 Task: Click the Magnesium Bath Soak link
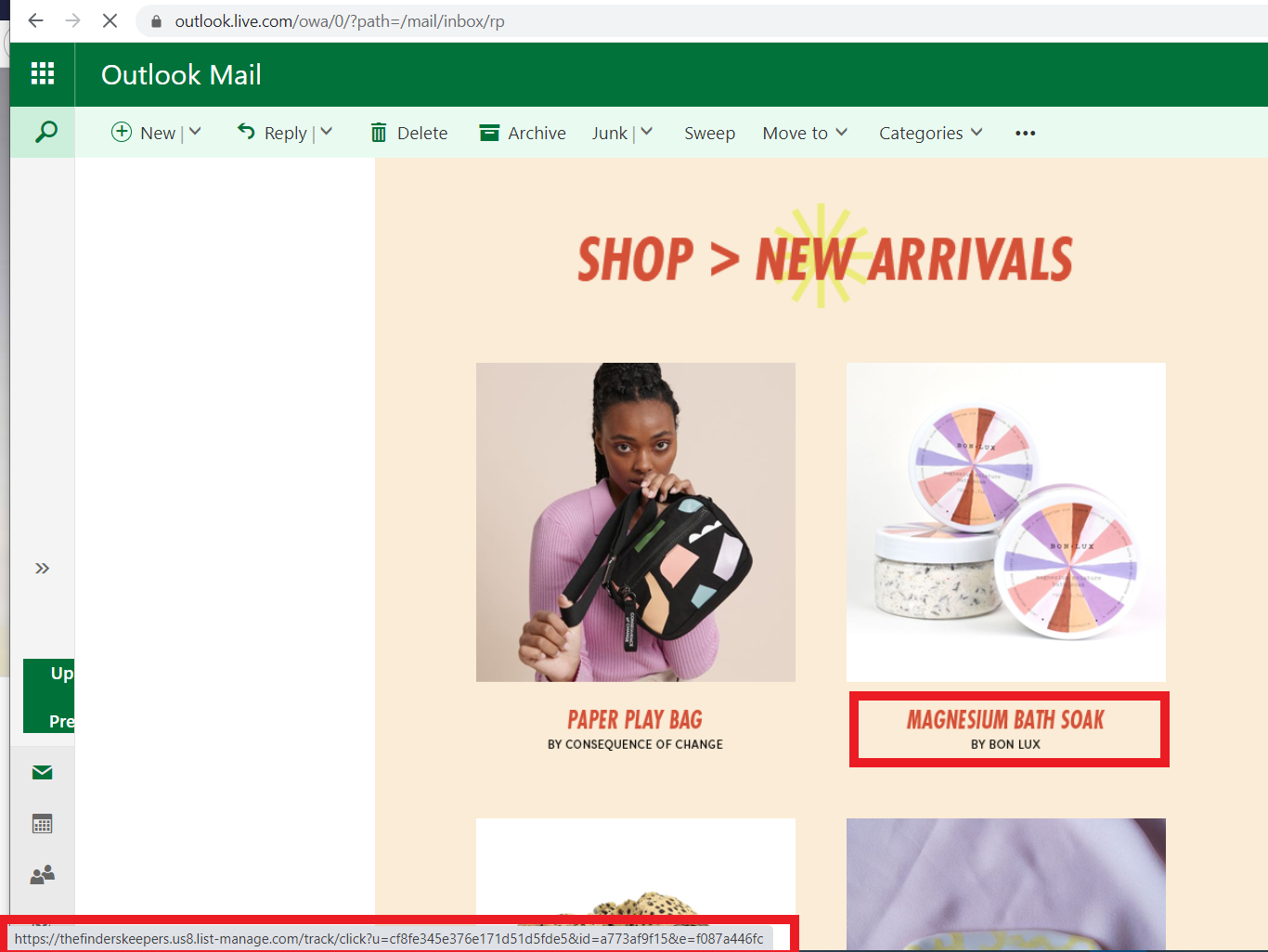click(x=1005, y=720)
